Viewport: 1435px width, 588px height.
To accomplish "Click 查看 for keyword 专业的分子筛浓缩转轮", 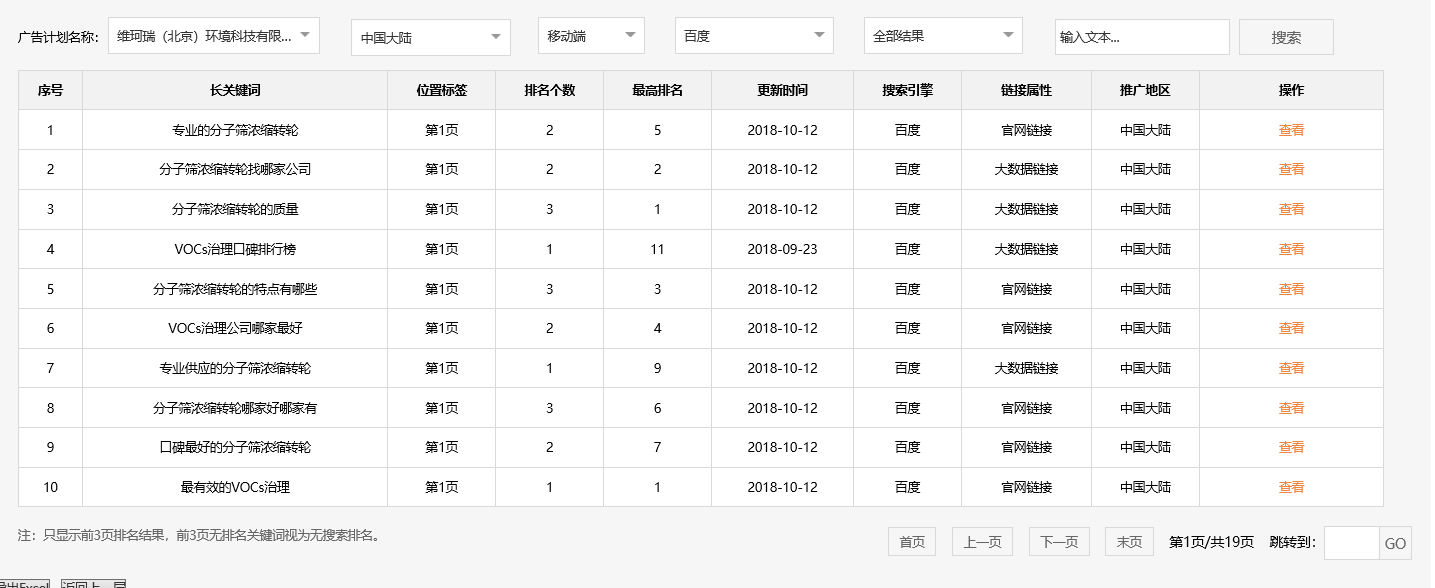I will [x=1291, y=129].
